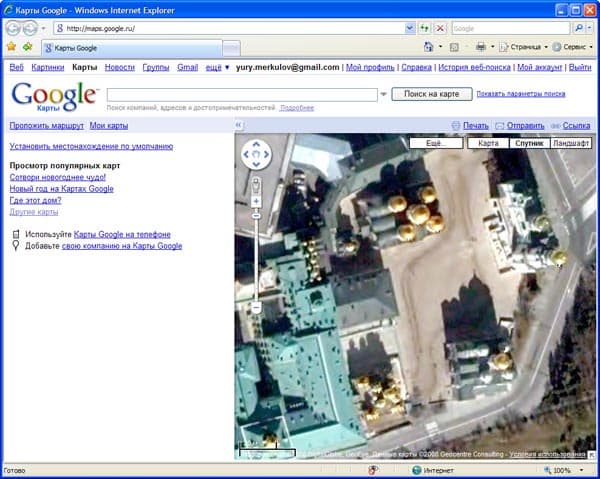
Task: Switch map to Ландшафт view
Action: (571, 143)
